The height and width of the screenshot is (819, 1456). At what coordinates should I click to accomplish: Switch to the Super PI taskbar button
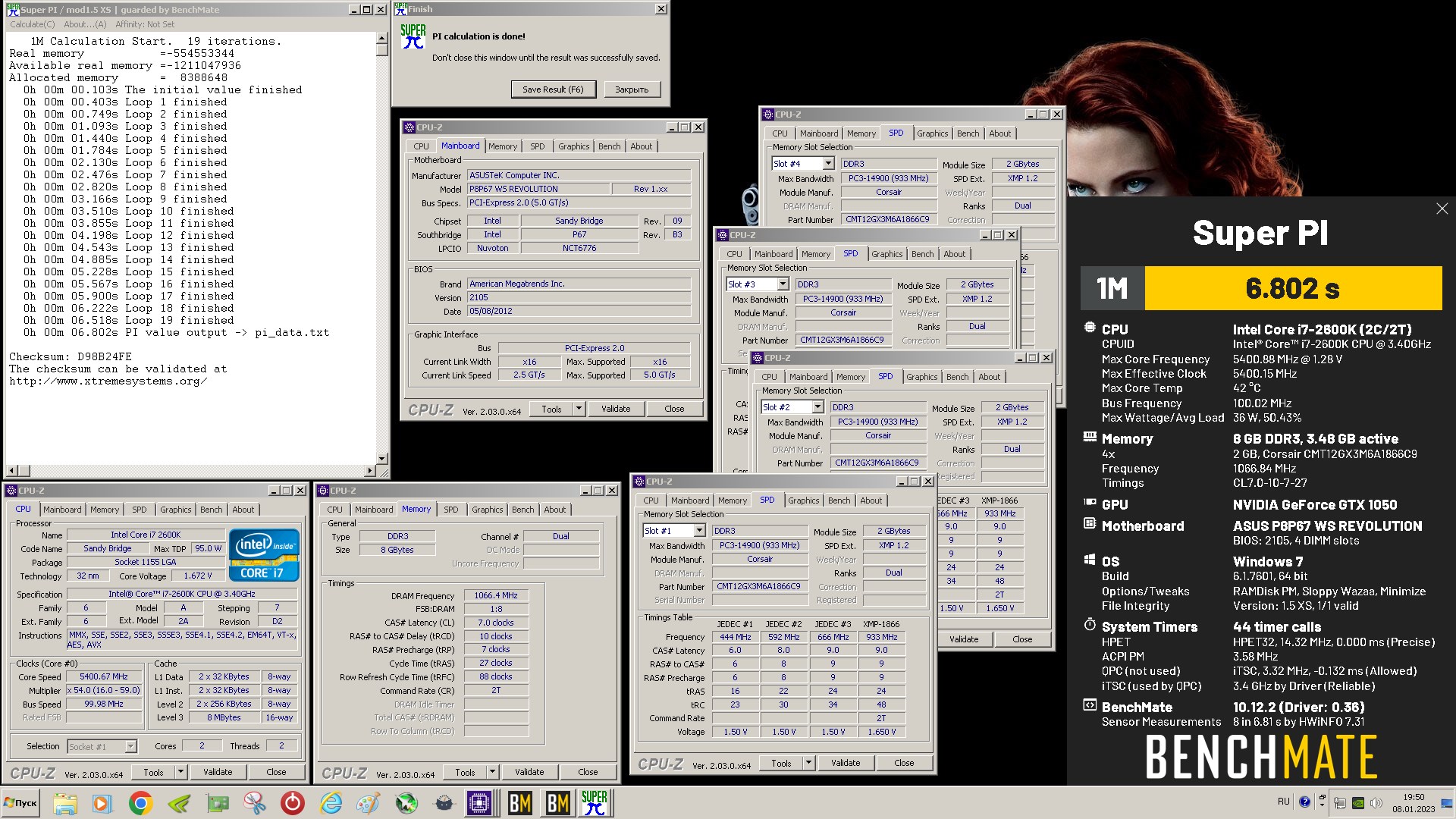pos(594,803)
